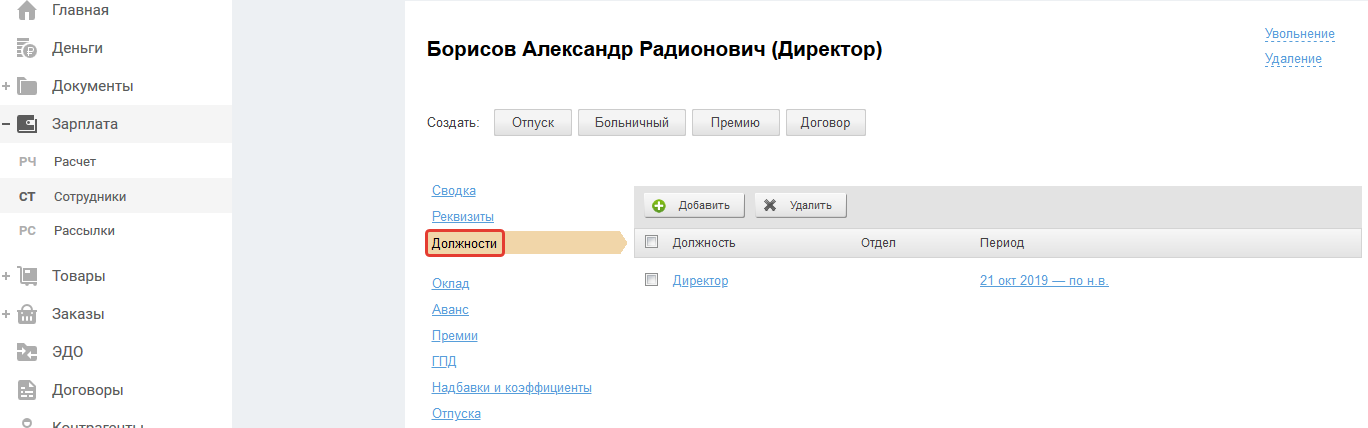Click the Договор create button
This screenshot has width=1368, height=428.
click(825, 123)
